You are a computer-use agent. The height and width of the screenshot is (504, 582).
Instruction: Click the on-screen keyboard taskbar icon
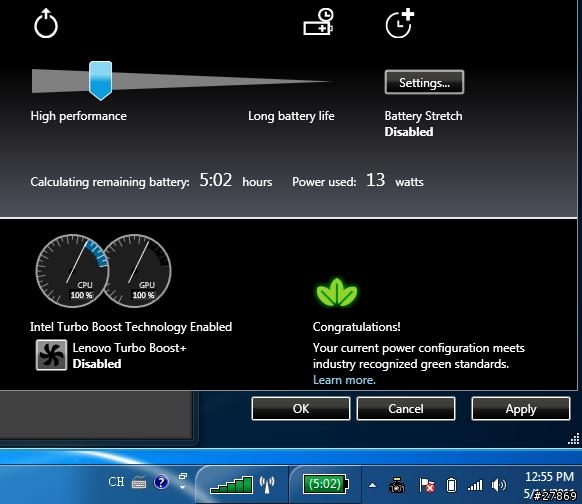pos(139,482)
